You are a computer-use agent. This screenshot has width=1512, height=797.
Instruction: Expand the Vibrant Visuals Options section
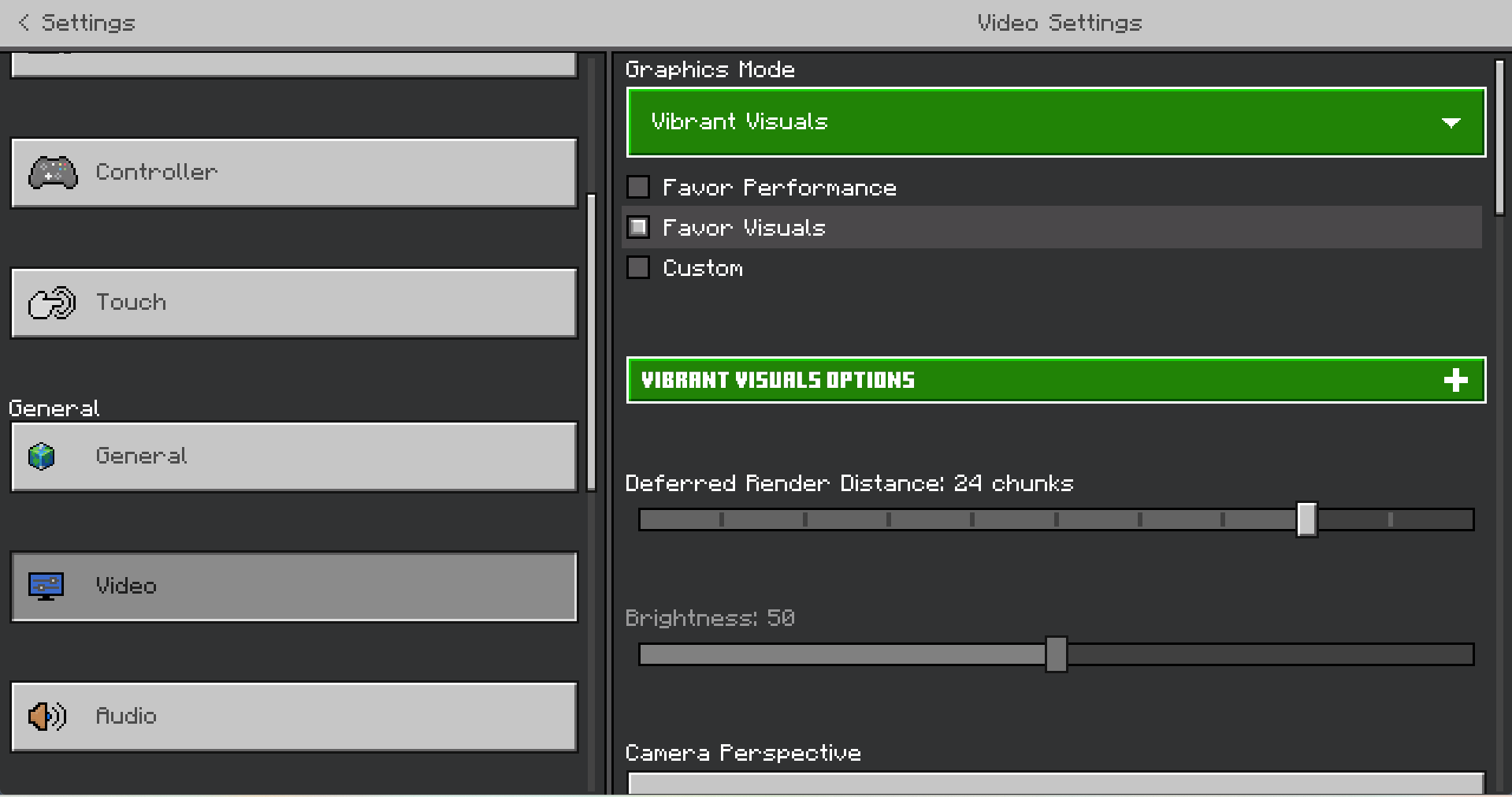click(x=1056, y=380)
